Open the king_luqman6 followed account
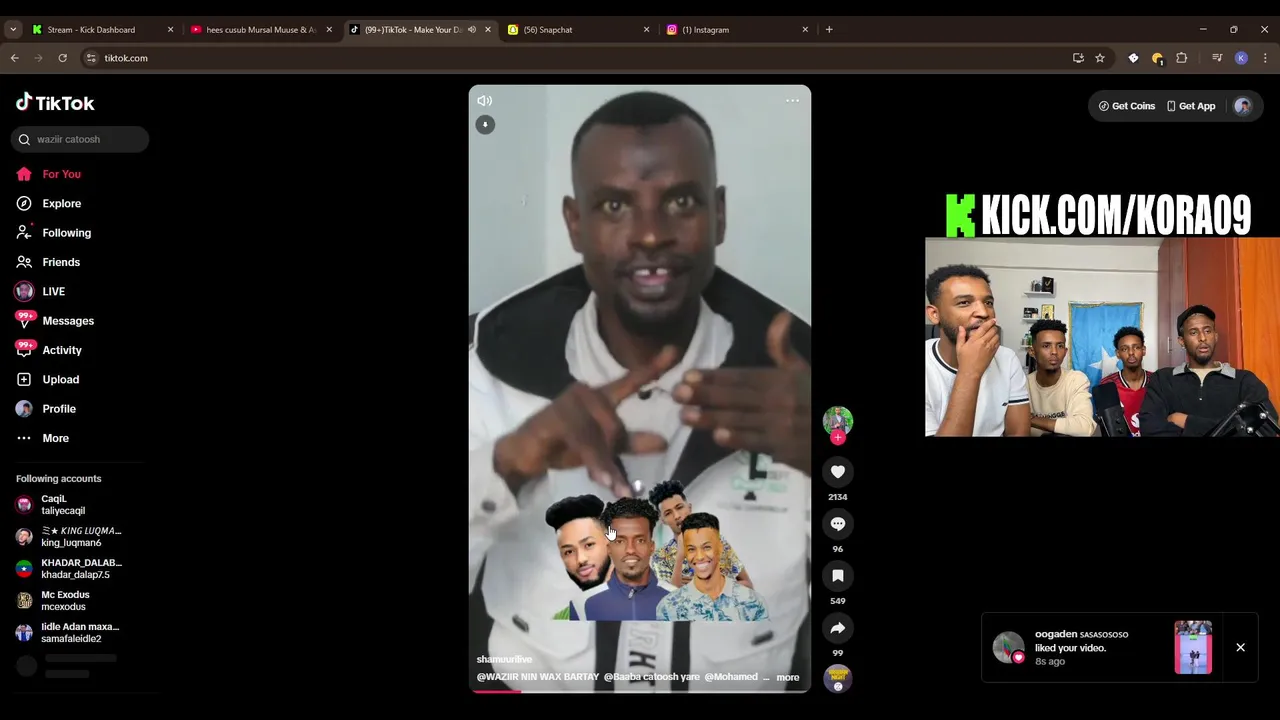The image size is (1280, 720). pyautogui.click(x=70, y=537)
